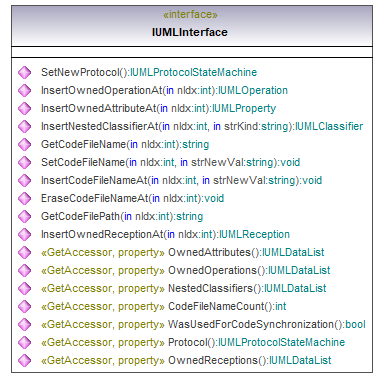Select the InsertNestedClassifierAt operation text
The image size is (383, 377).
pyautogui.click(x=202, y=126)
